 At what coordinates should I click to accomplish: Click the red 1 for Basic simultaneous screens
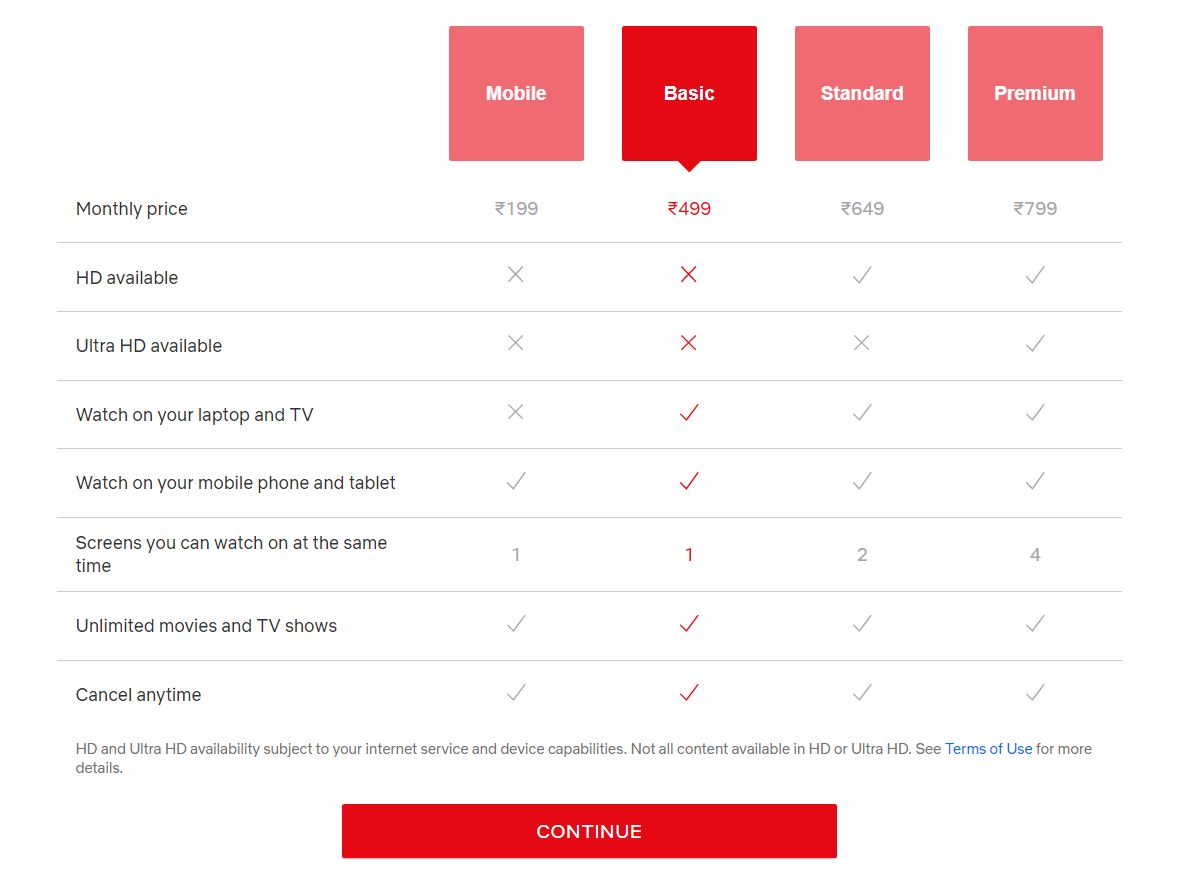688,554
